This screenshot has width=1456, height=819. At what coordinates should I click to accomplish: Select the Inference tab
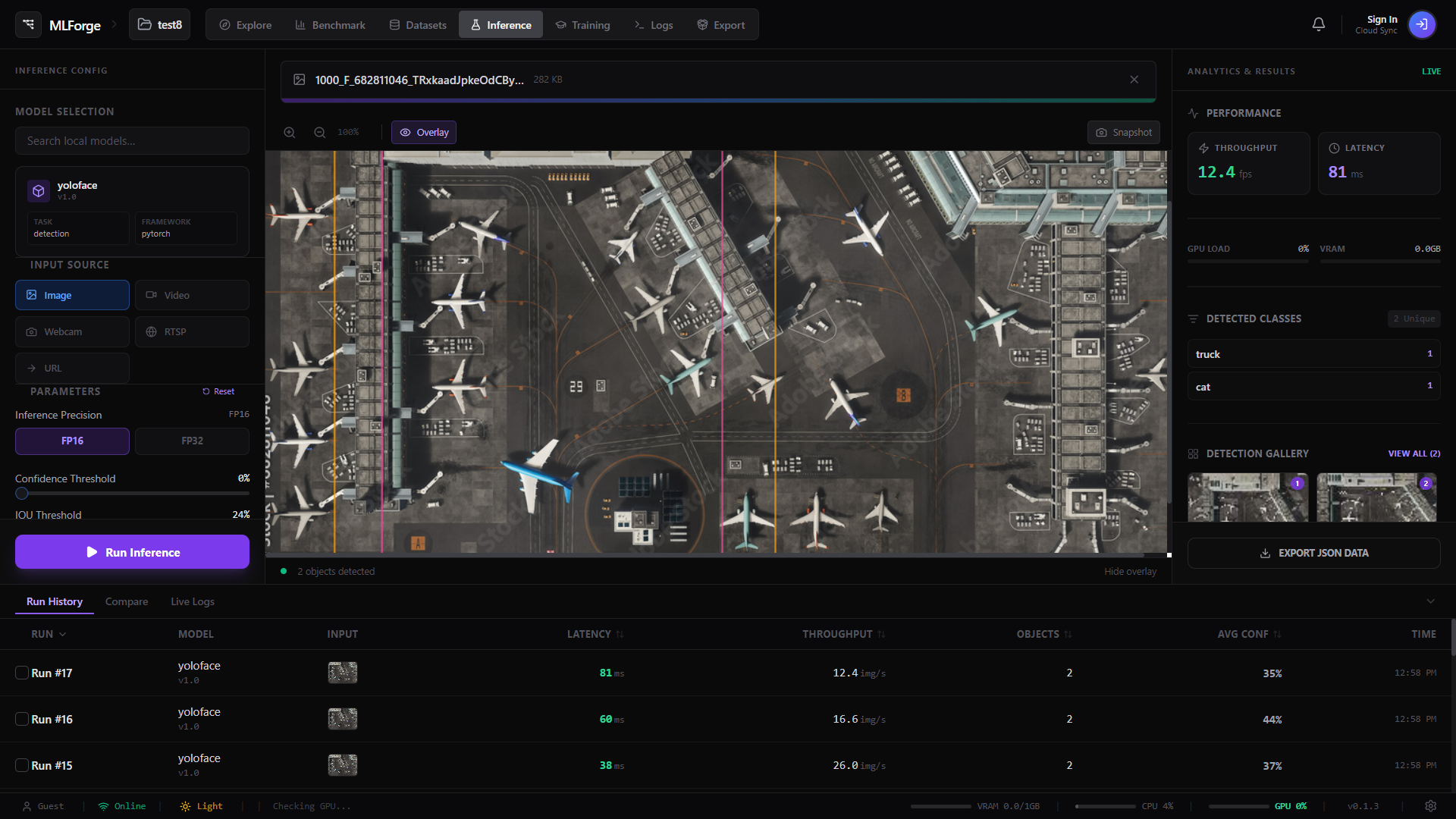[500, 25]
